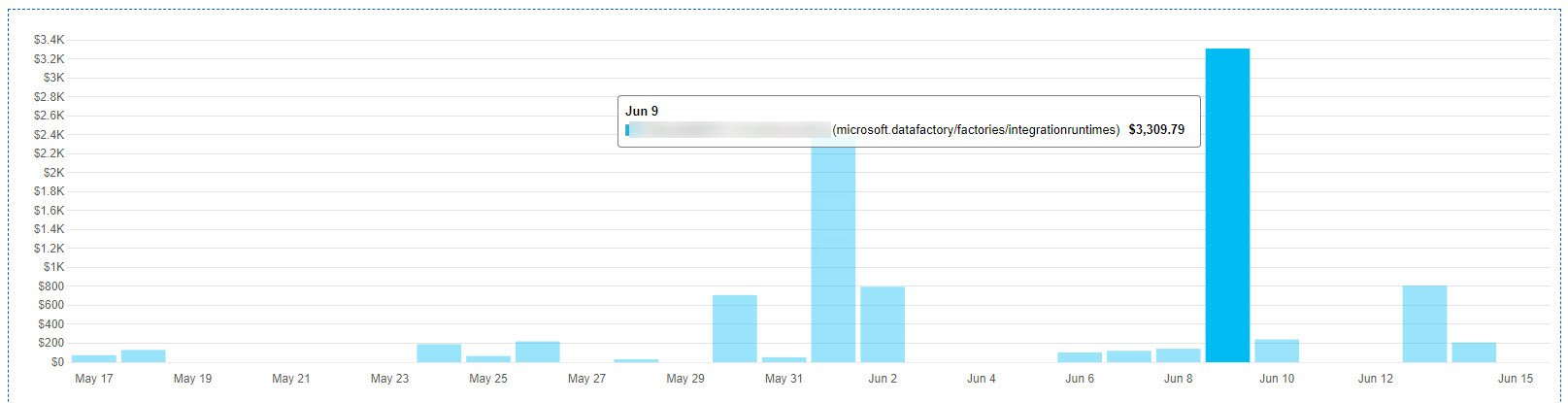Select the May 24 bar
Image resolution: width=1568 pixels, height=403 pixels.
pyautogui.click(x=439, y=353)
